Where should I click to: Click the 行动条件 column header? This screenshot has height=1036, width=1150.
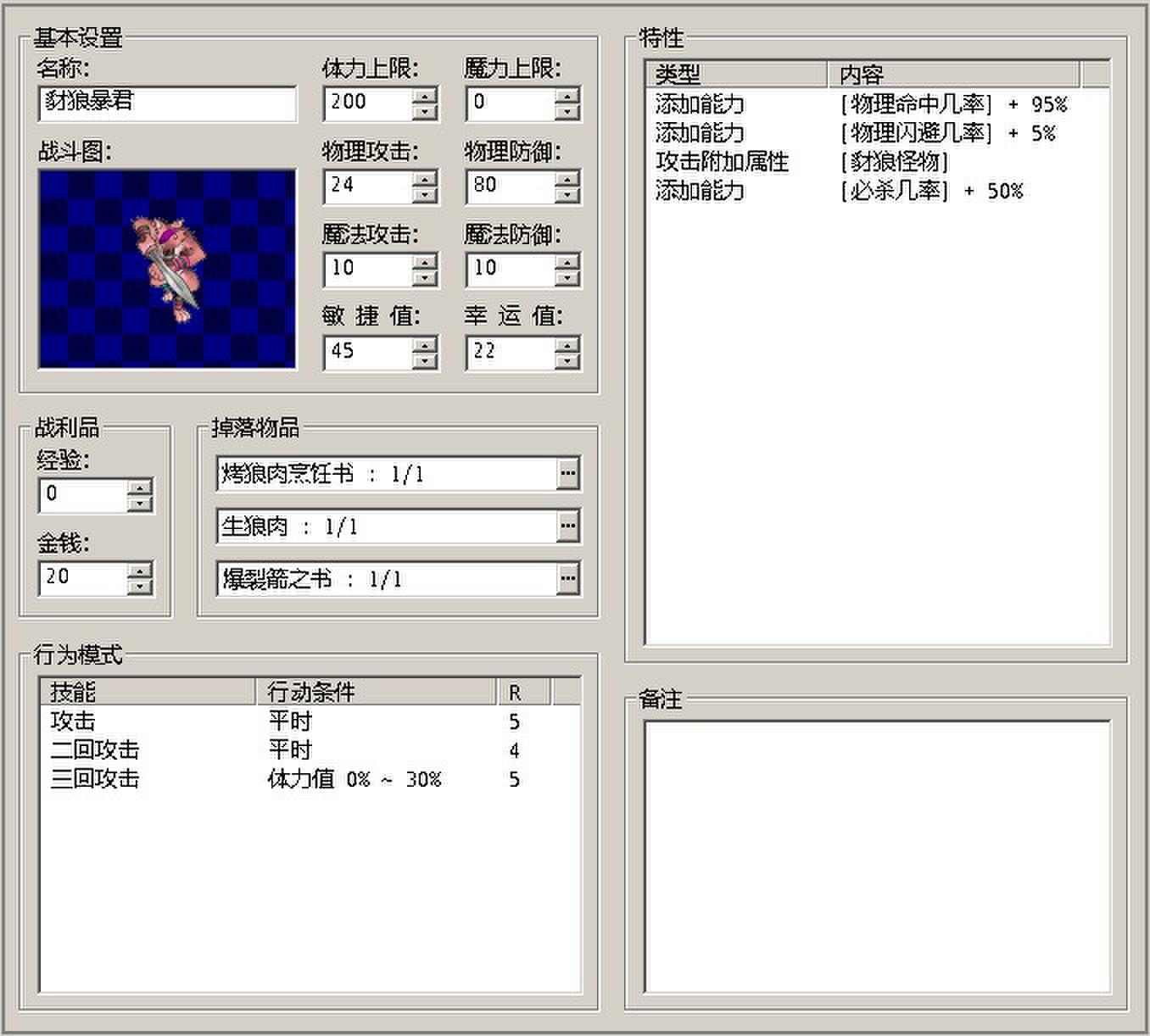[x=377, y=692]
